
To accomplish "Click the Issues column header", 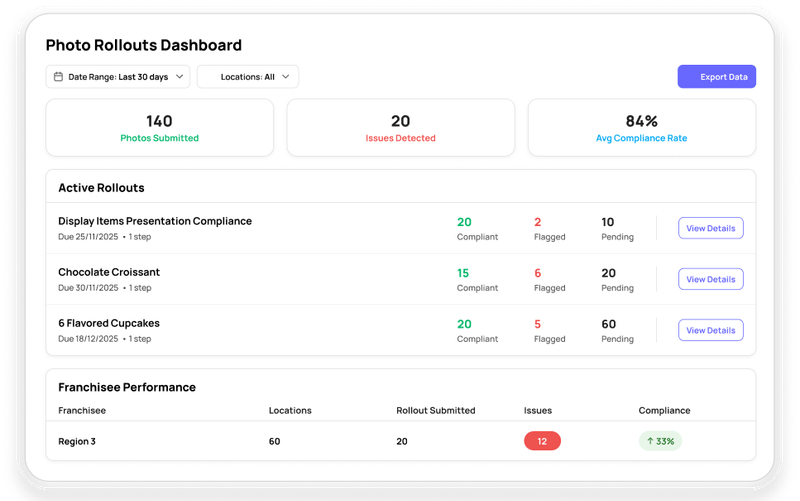I will pos(538,410).
